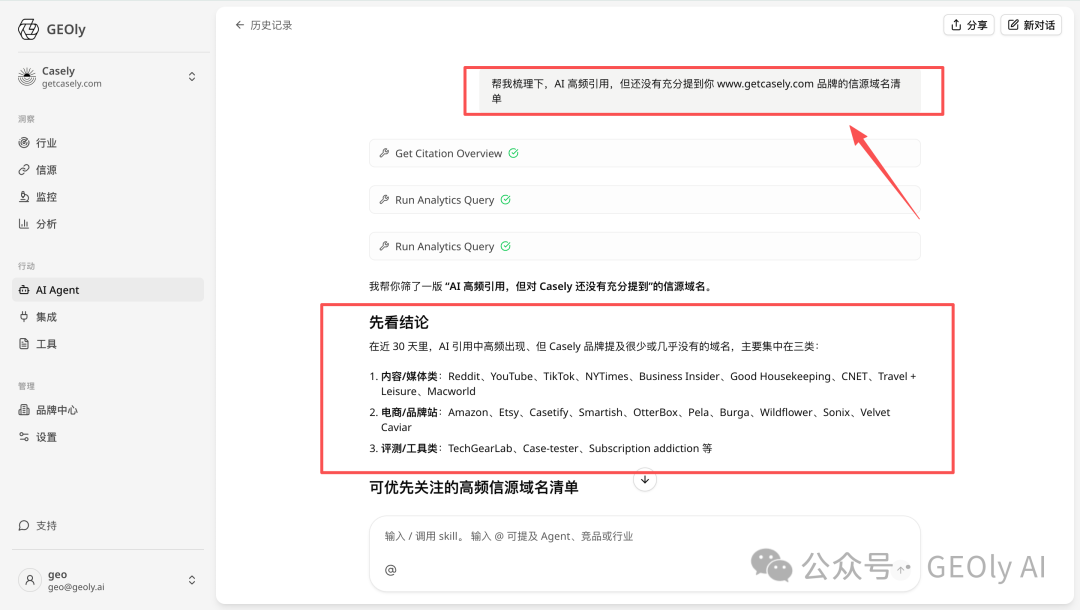Start a 新对话 new chat
The image size is (1080, 610).
1031,25
